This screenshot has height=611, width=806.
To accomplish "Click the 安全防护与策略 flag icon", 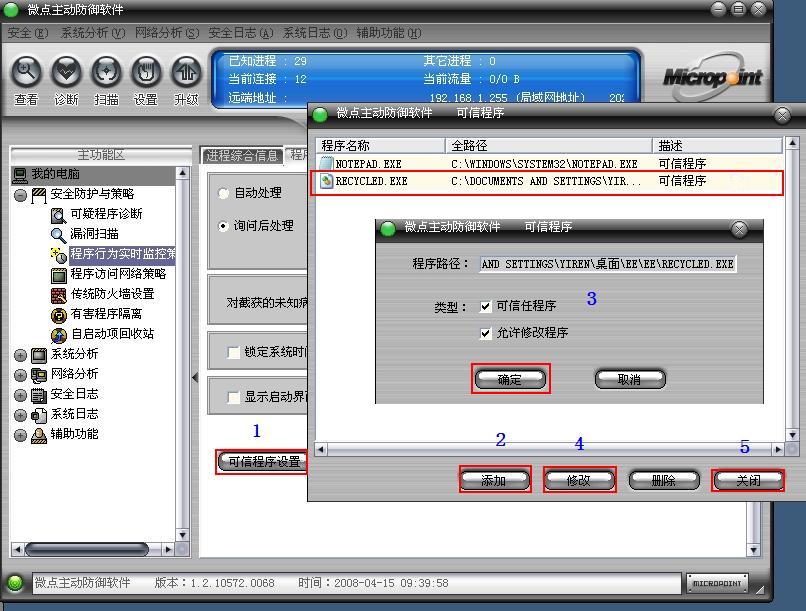I will point(39,195).
